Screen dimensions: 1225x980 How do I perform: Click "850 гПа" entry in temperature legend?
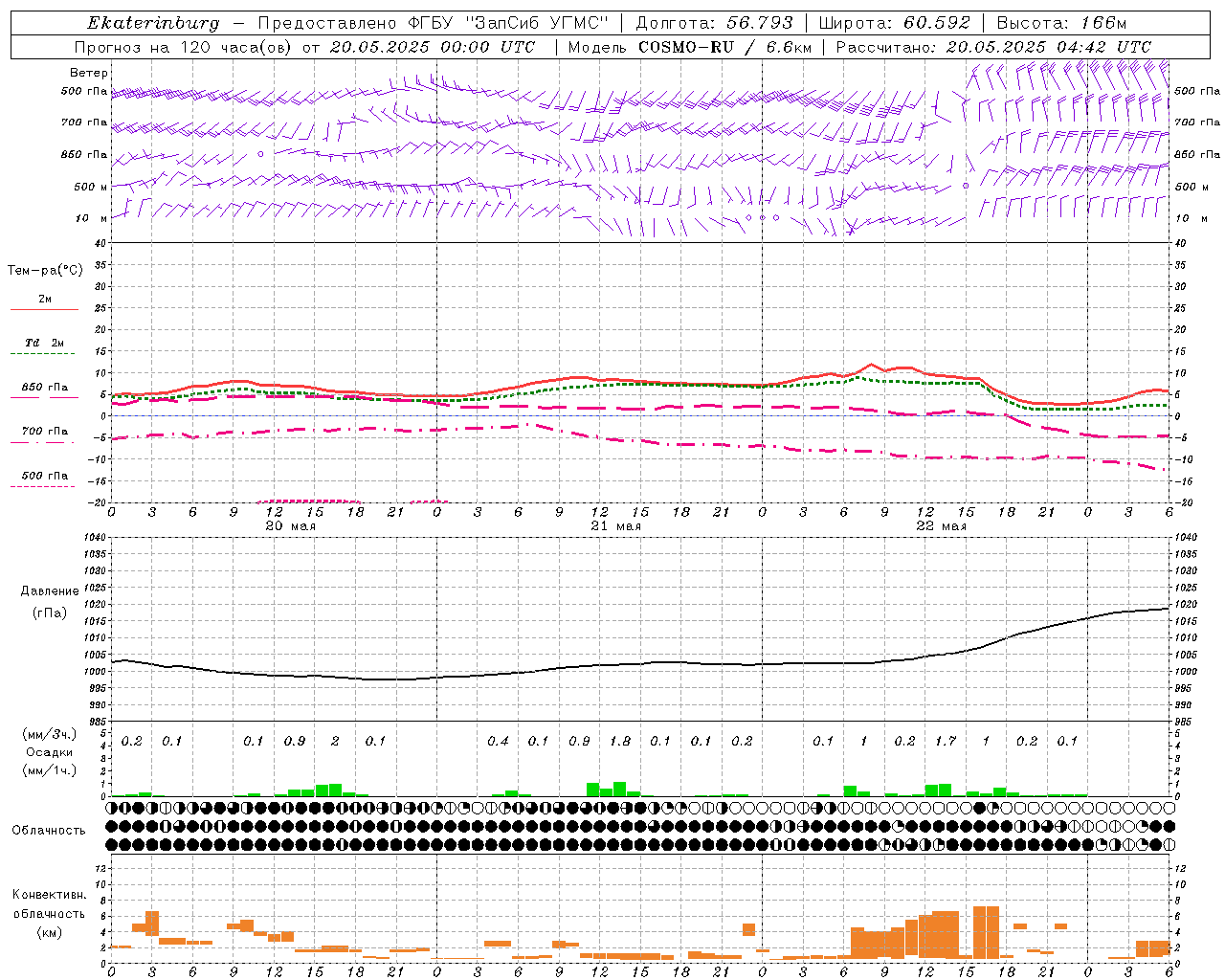click(x=45, y=388)
